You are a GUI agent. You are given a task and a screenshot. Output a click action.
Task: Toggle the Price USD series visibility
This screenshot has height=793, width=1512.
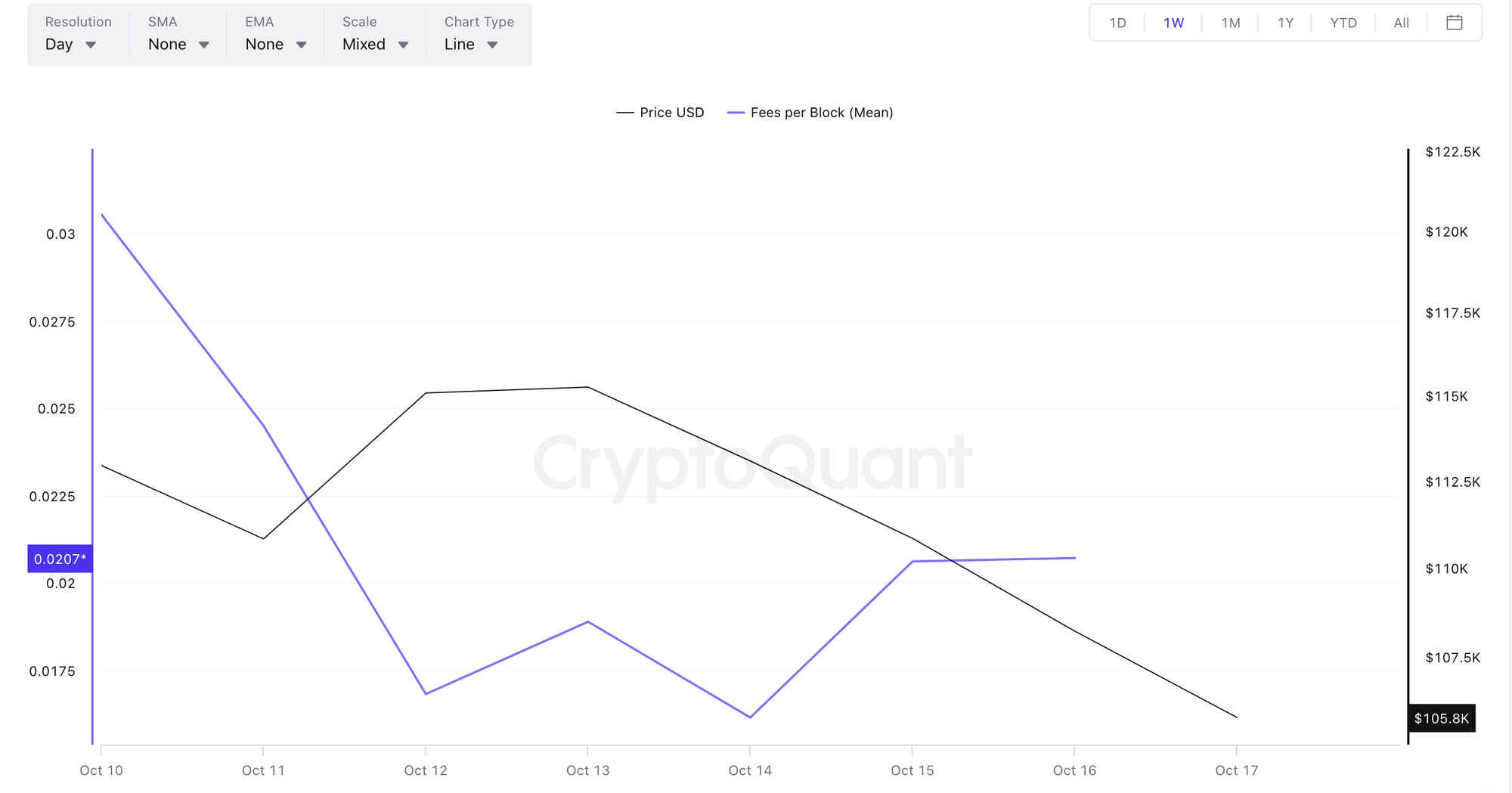pos(671,112)
